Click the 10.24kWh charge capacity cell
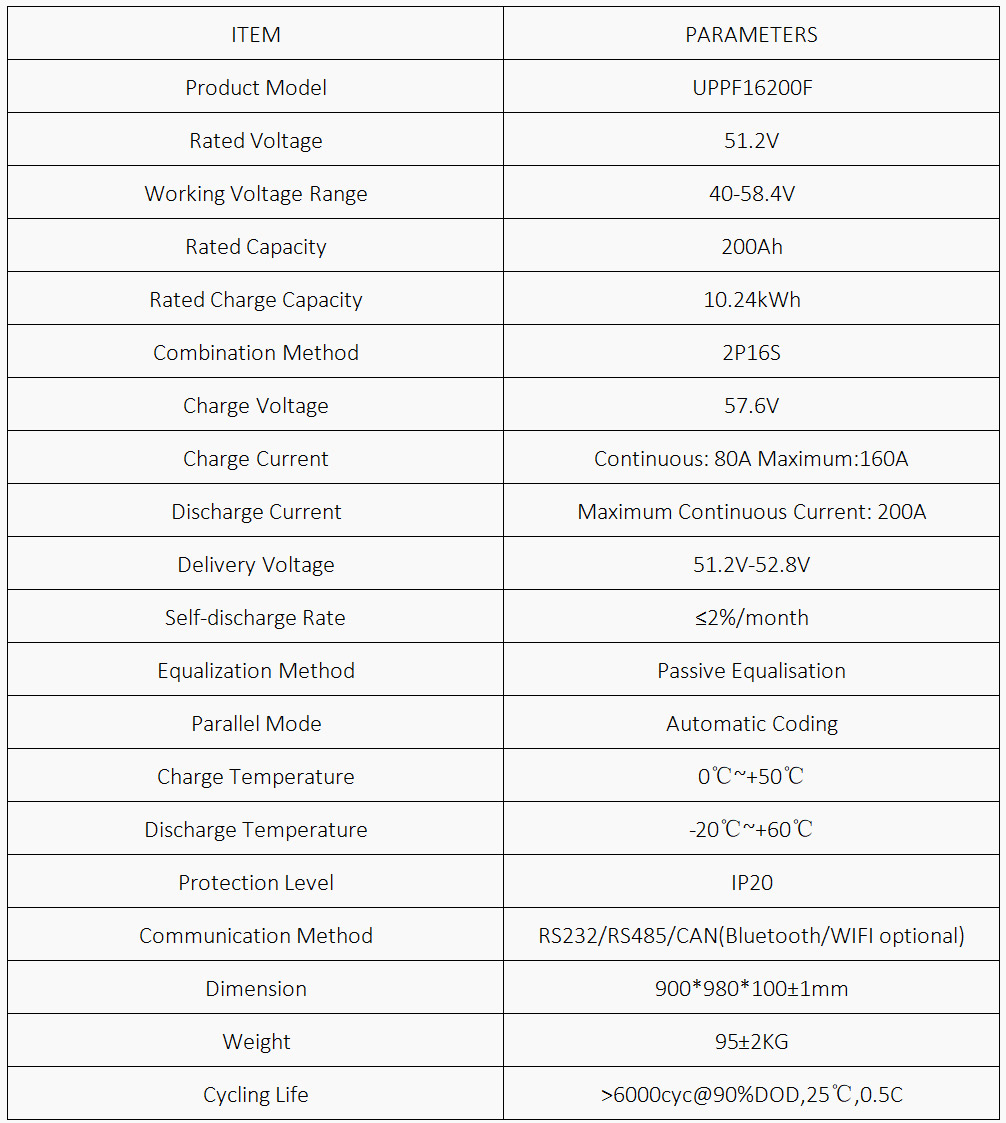This screenshot has height=1123, width=1006. coord(751,300)
